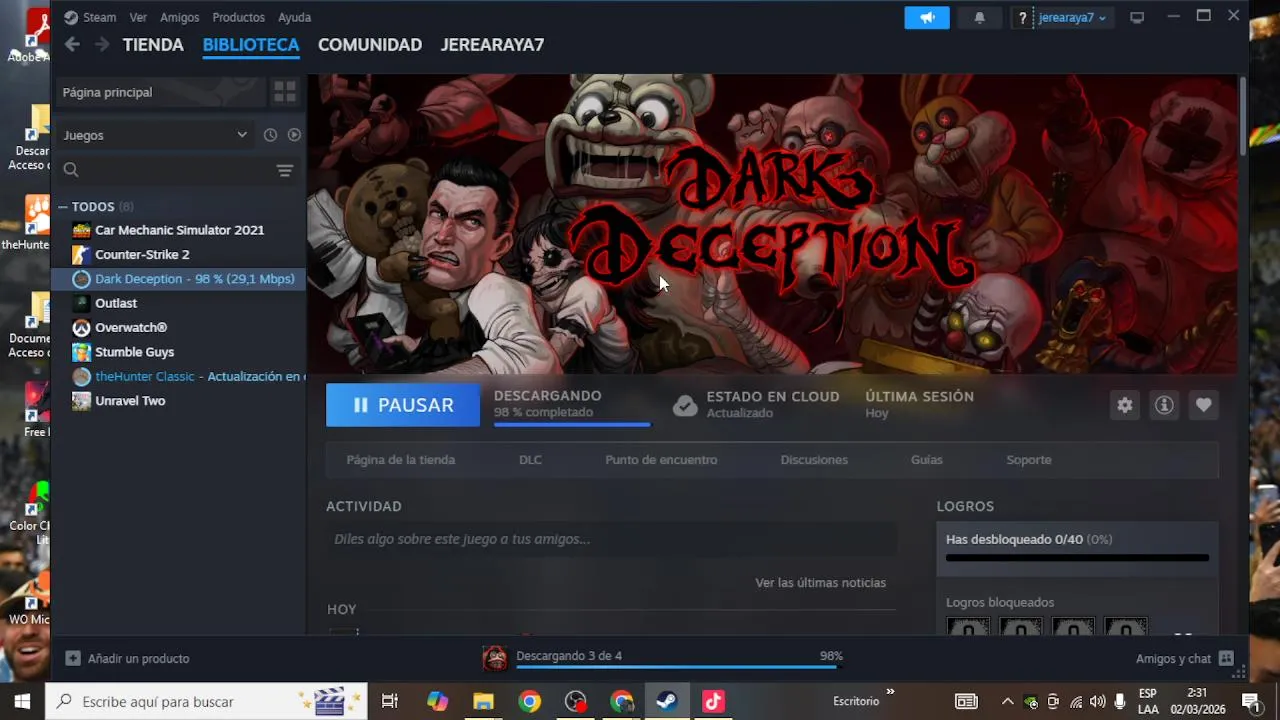
Task: Select Car Mechanic Simulator 2021
Action: [x=179, y=230]
